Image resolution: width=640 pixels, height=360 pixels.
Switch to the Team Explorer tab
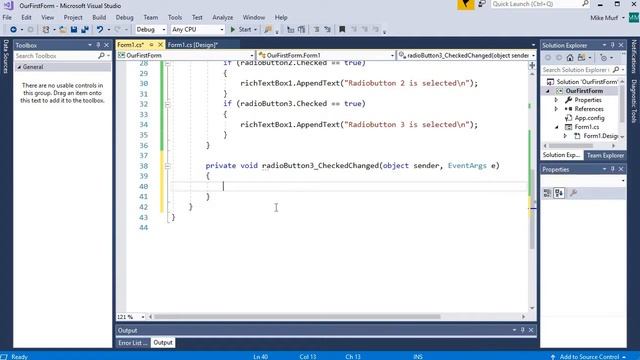(605, 155)
